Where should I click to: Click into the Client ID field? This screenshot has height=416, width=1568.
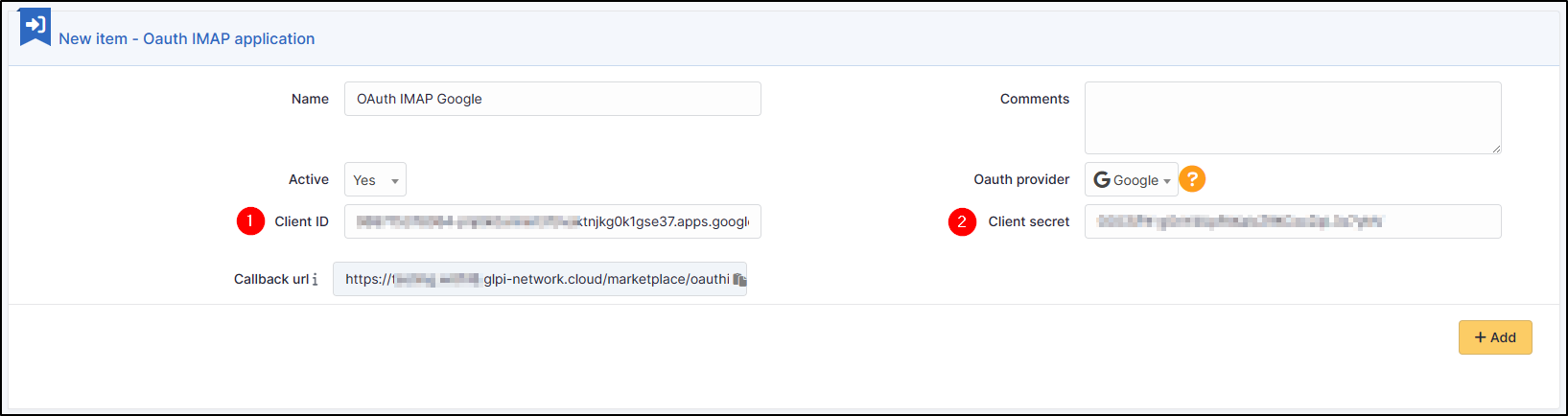click(552, 221)
